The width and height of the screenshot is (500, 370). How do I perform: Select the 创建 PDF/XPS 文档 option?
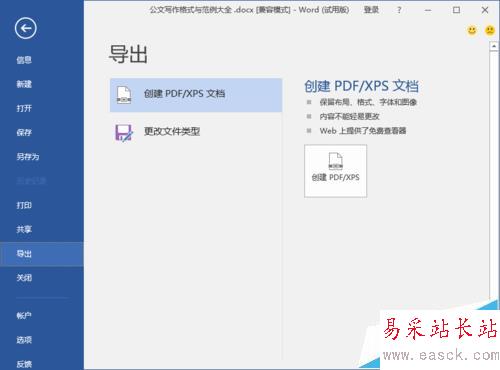(x=196, y=95)
